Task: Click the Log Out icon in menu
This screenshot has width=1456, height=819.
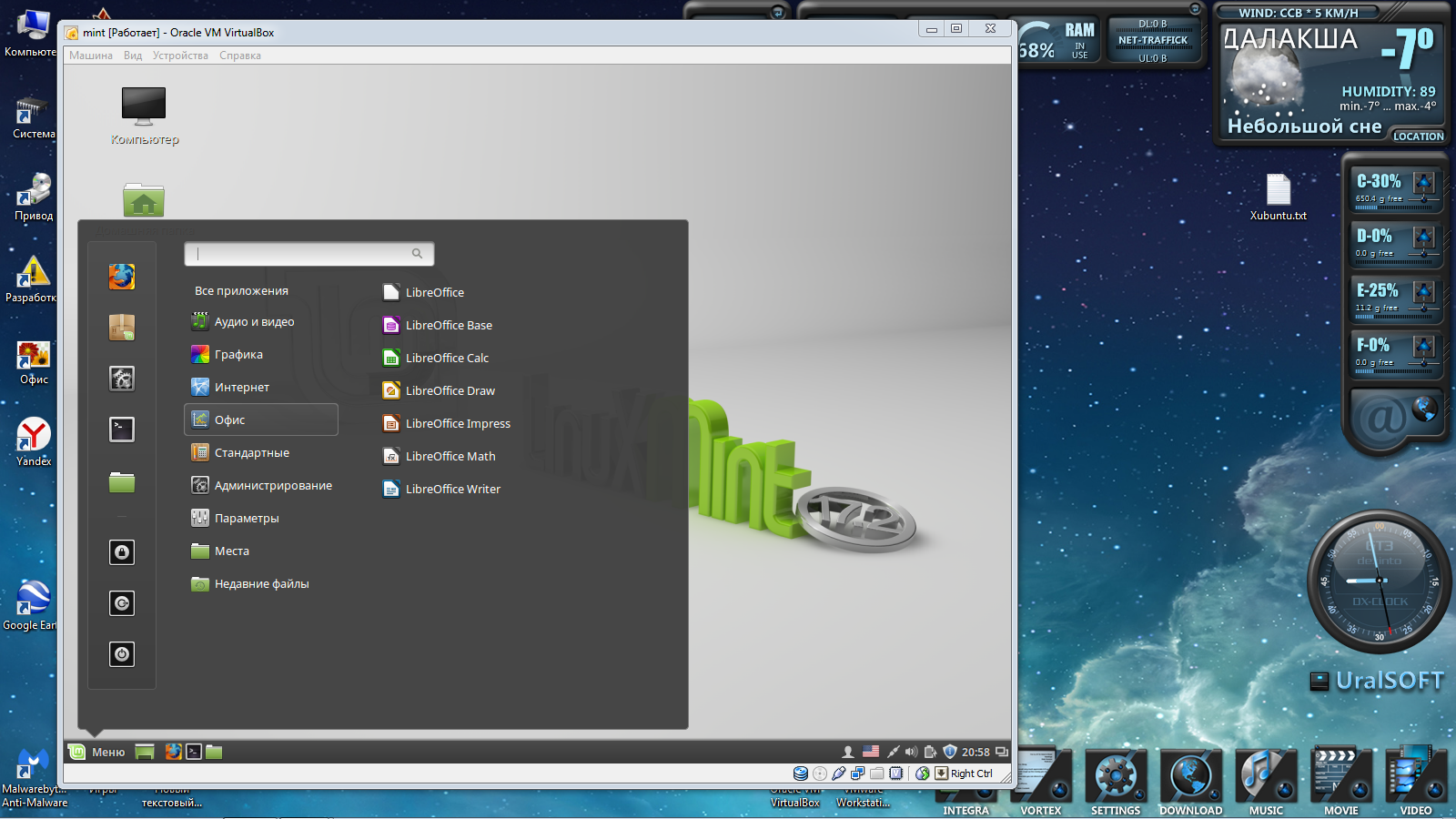Action: pos(122,603)
